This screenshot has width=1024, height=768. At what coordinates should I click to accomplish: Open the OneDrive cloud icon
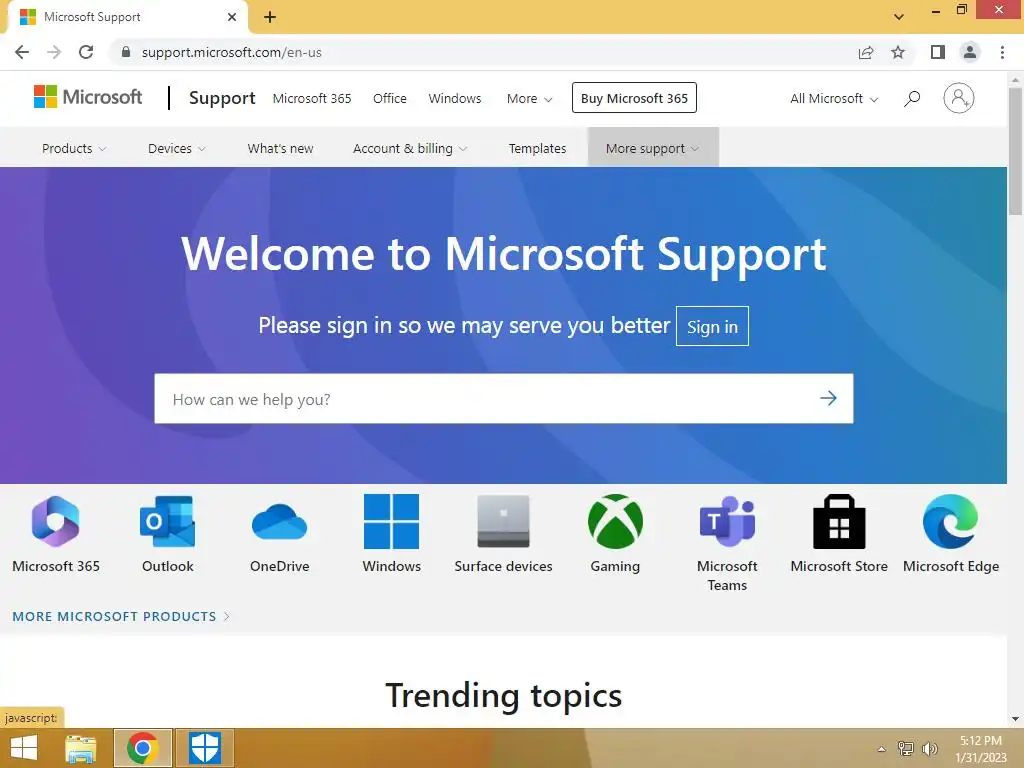pyautogui.click(x=280, y=521)
